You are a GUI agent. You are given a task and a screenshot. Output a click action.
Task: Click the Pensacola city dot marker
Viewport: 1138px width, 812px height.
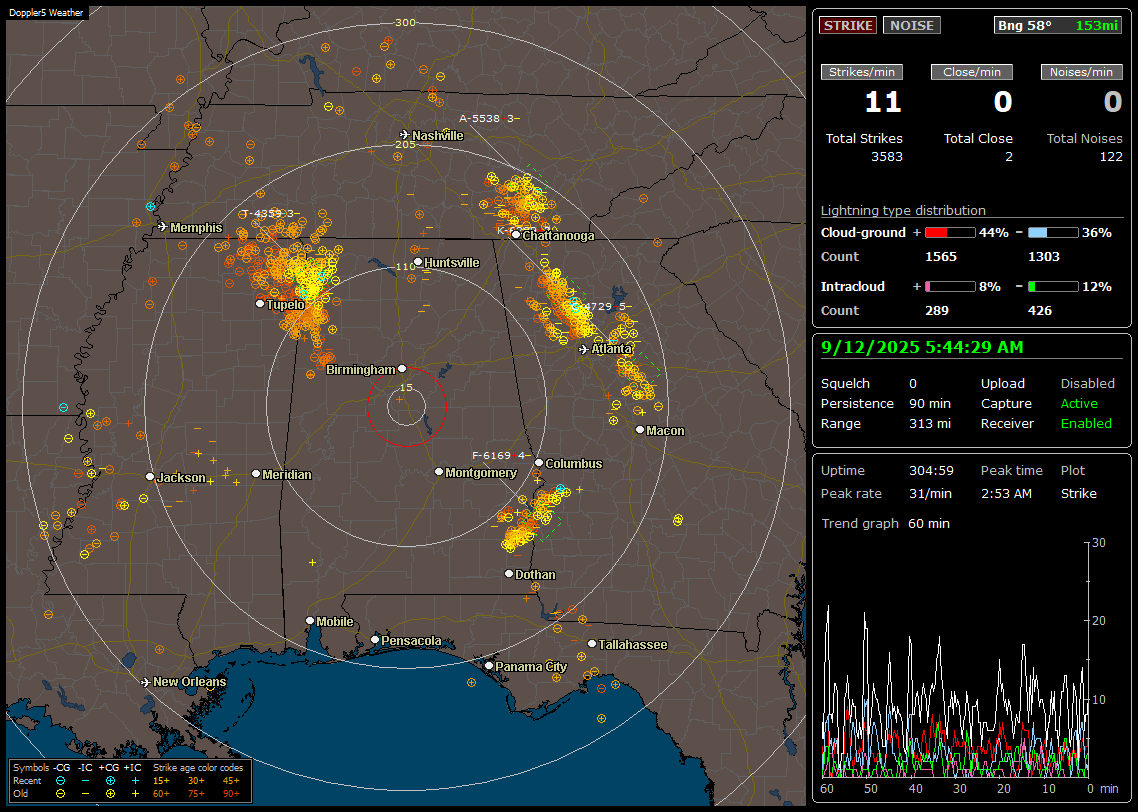tap(375, 640)
